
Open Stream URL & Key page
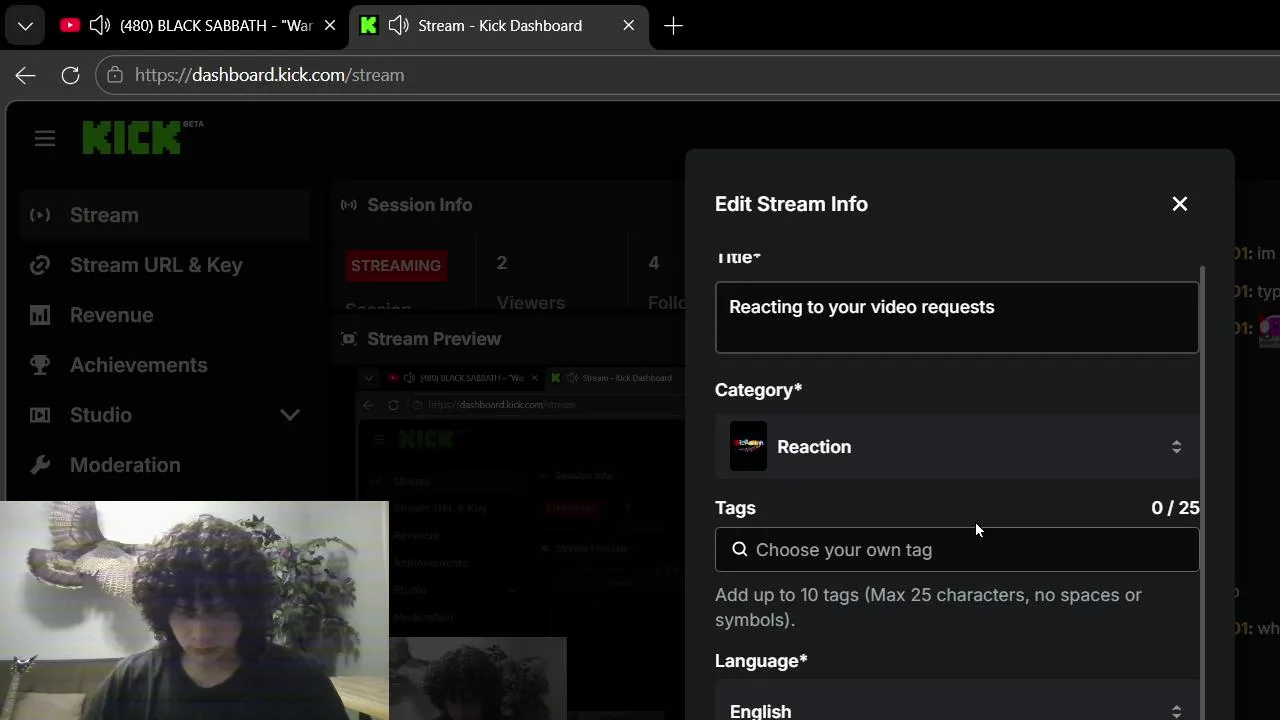(165, 265)
